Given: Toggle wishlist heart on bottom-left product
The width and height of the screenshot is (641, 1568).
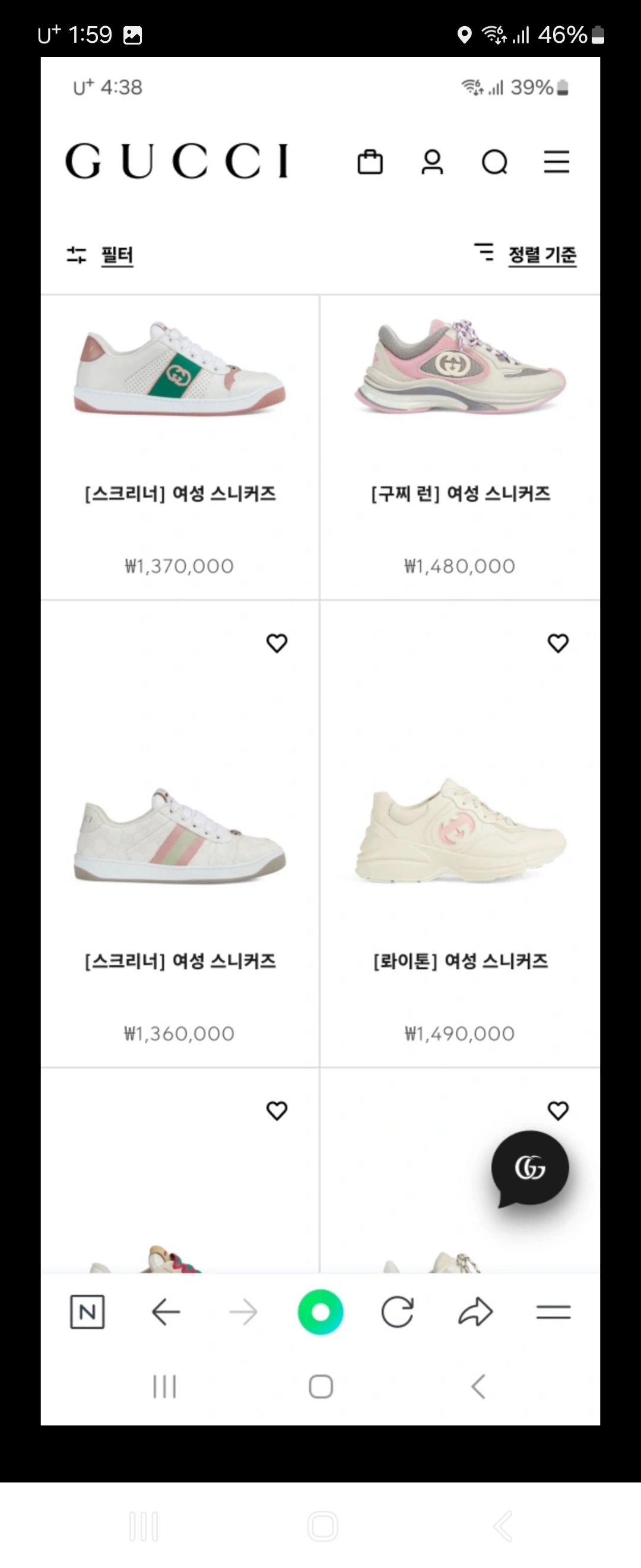Looking at the screenshot, I should (x=277, y=1110).
